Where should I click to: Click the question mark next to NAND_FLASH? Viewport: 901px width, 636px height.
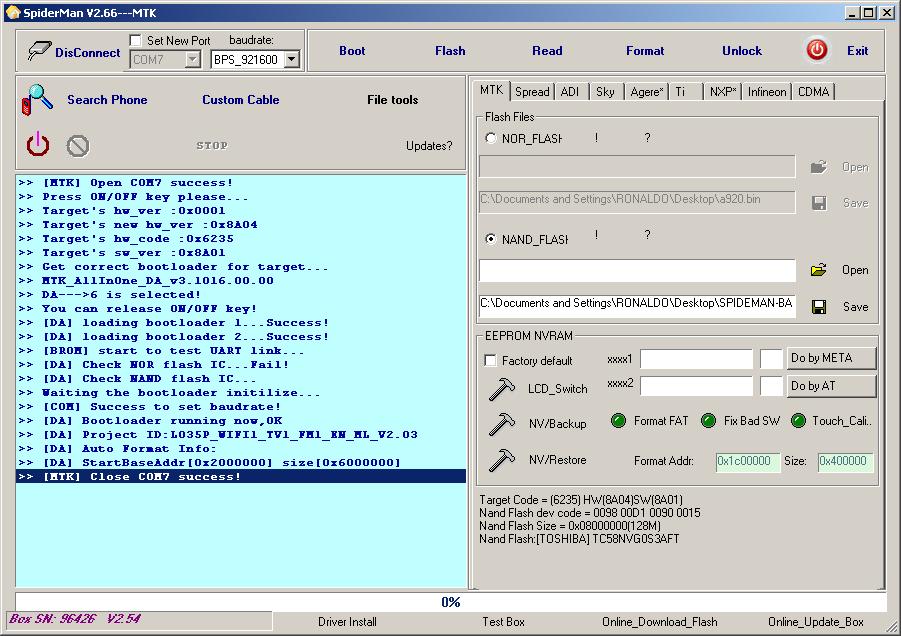tap(647, 234)
